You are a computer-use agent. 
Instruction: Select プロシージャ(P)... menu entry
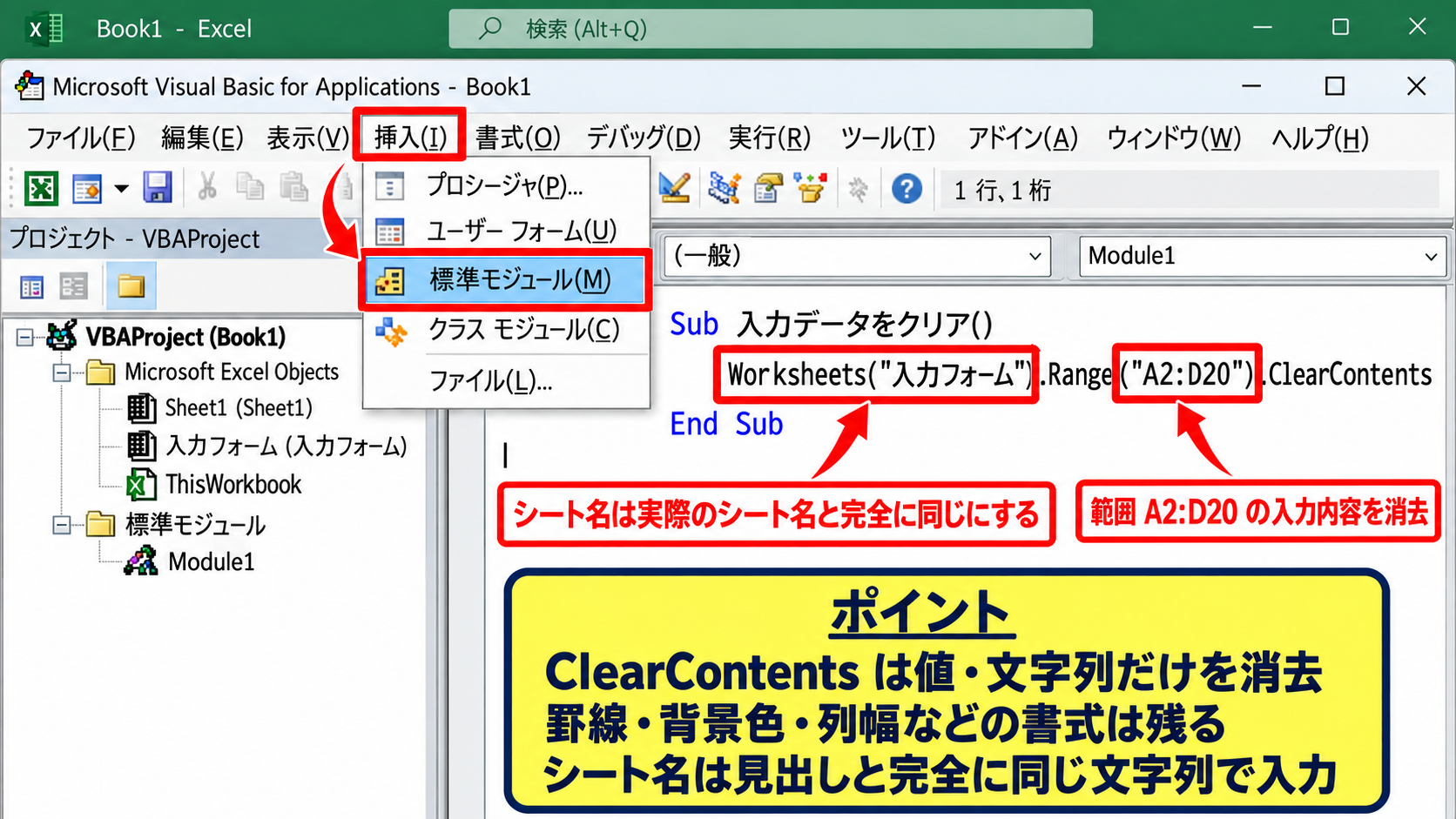506,185
